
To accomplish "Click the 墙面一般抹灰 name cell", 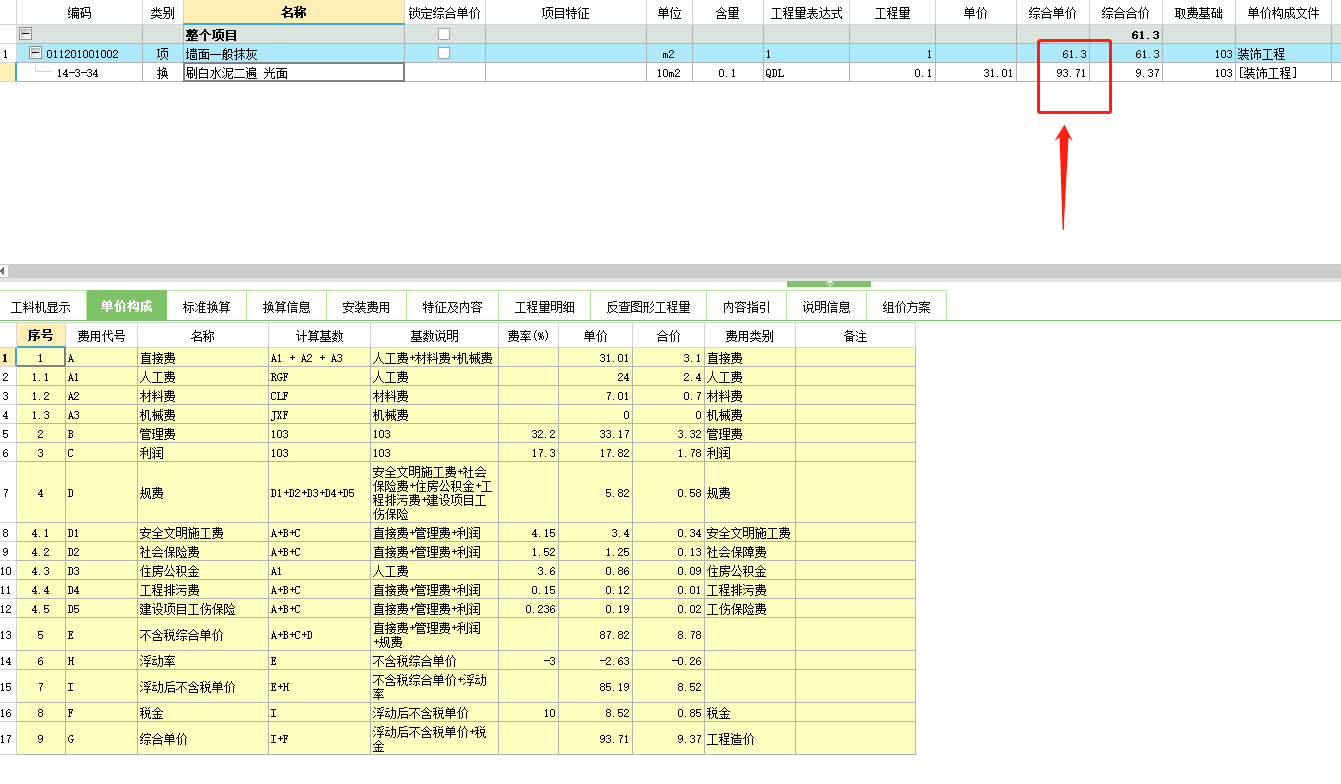I will point(293,54).
